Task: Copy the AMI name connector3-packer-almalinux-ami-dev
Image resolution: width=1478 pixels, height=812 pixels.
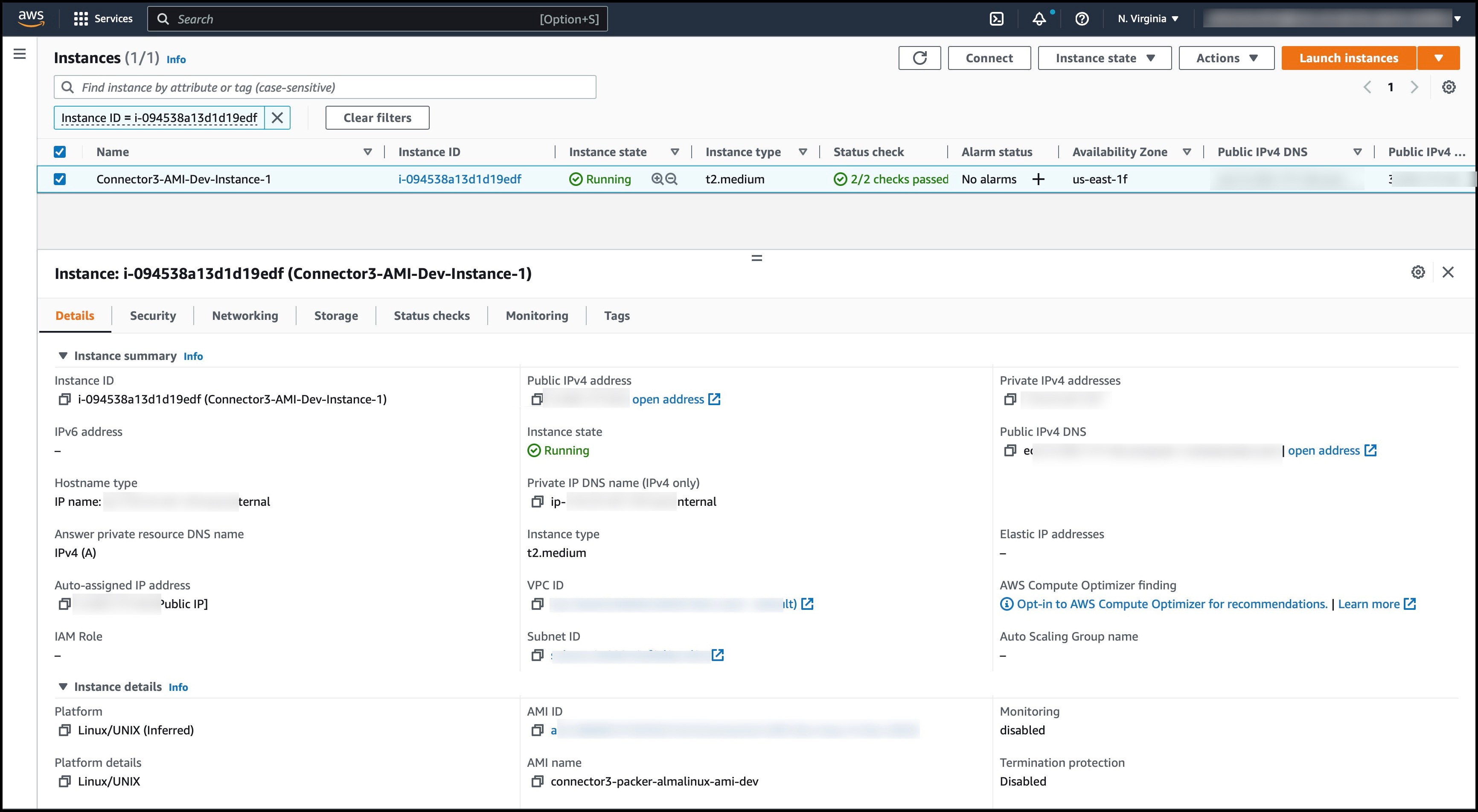Action: (537, 781)
